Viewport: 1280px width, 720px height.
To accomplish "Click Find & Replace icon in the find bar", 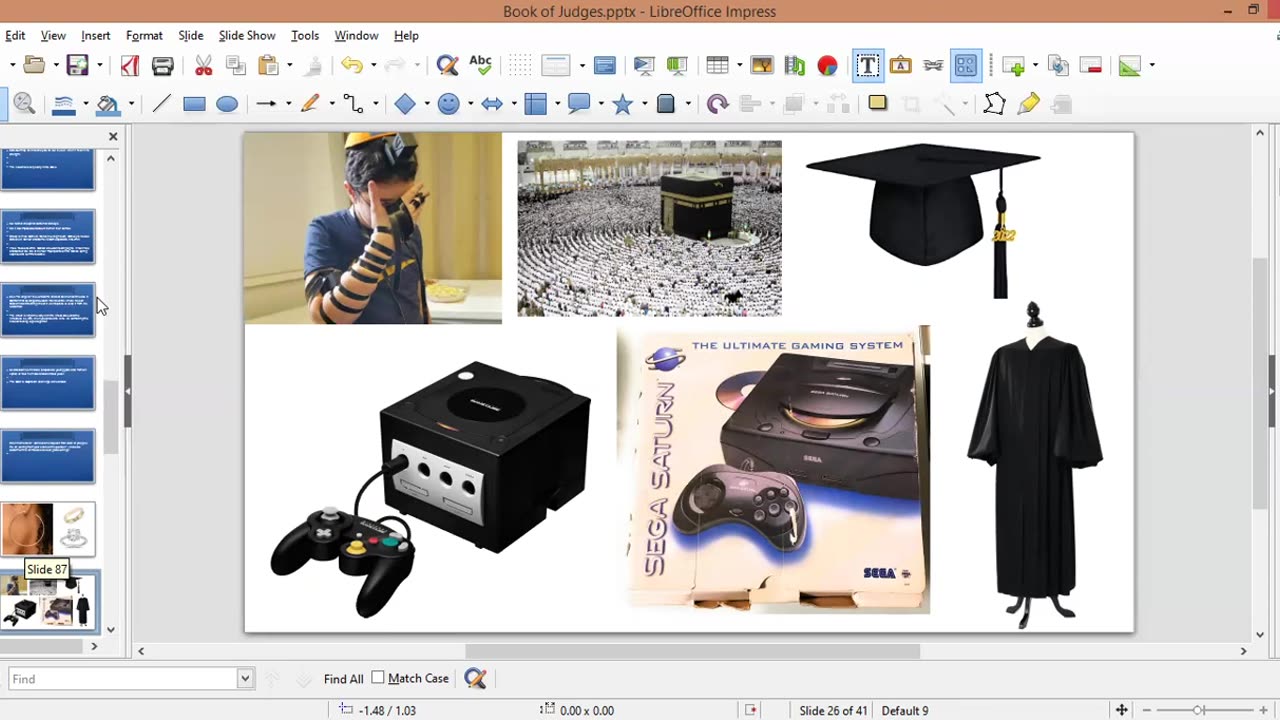I will click(x=475, y=679).
